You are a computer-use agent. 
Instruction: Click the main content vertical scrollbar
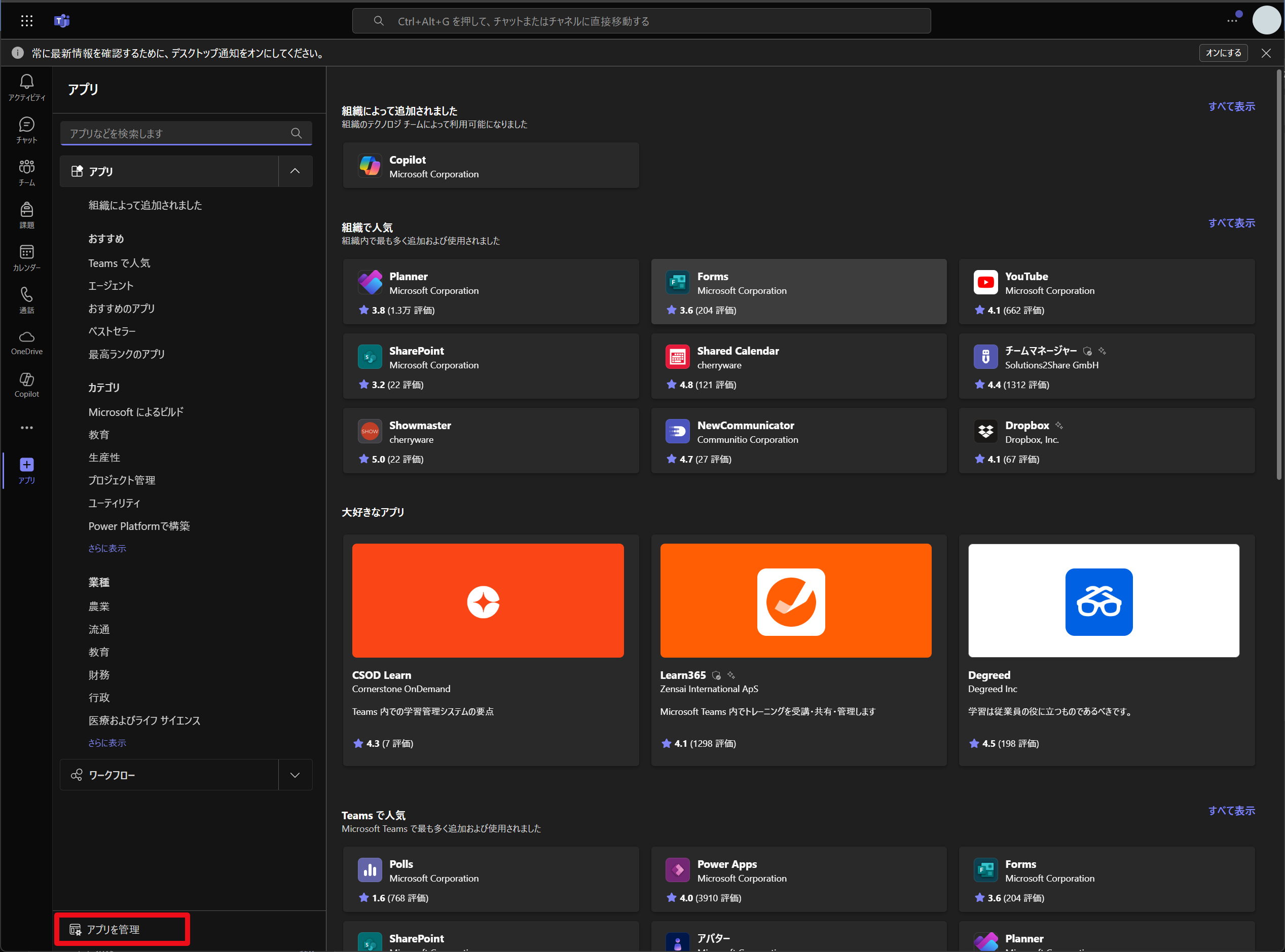(1278, 275)
